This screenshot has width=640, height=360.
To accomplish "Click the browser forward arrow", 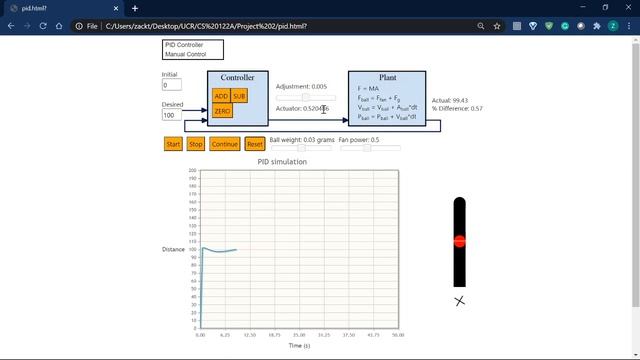I will pyautogui.click(x=27, y=26).
